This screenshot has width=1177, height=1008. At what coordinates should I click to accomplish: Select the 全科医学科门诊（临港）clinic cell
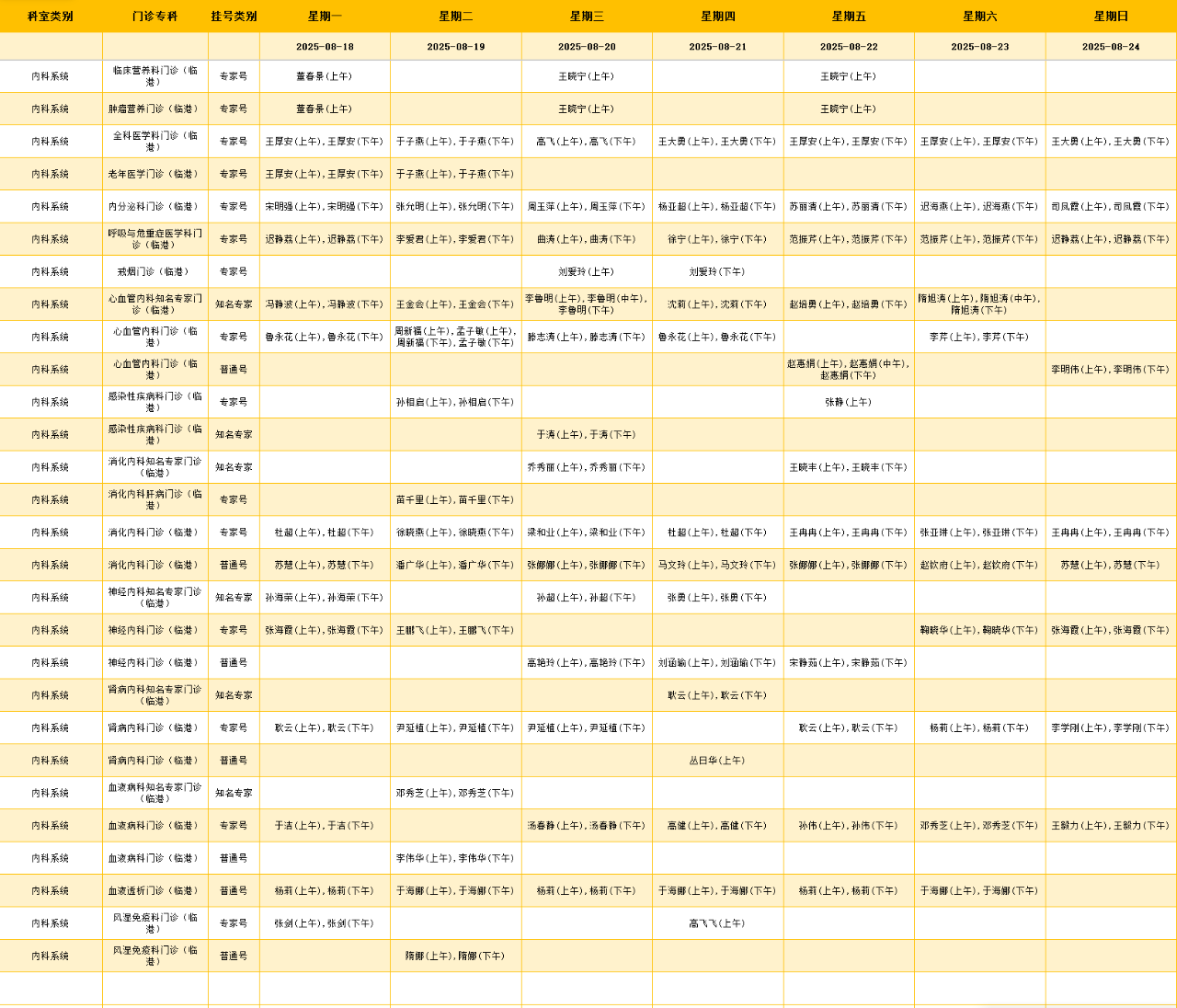pyautogui.click(x=155, y=142)
